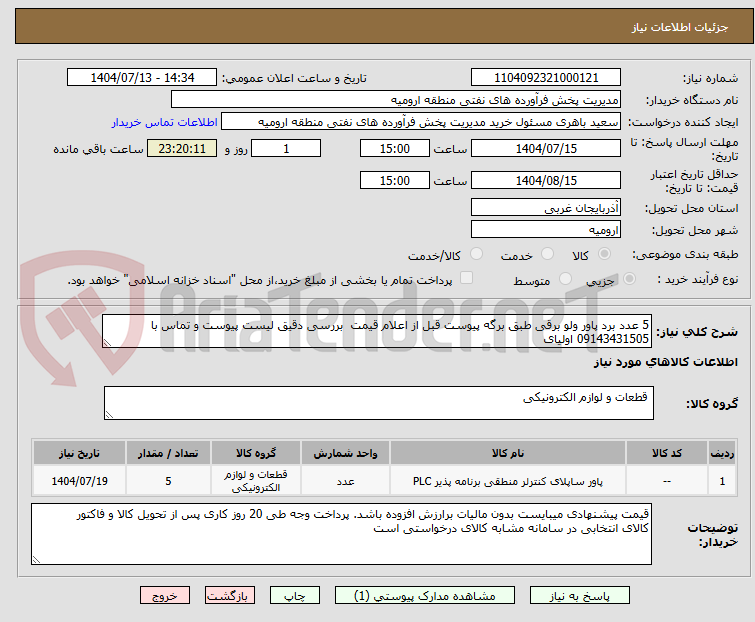Click the اطلاعات کالاهای مورد نیاز heading
The width and height of the screenshot is (755, 622).
tap(665, 362)
